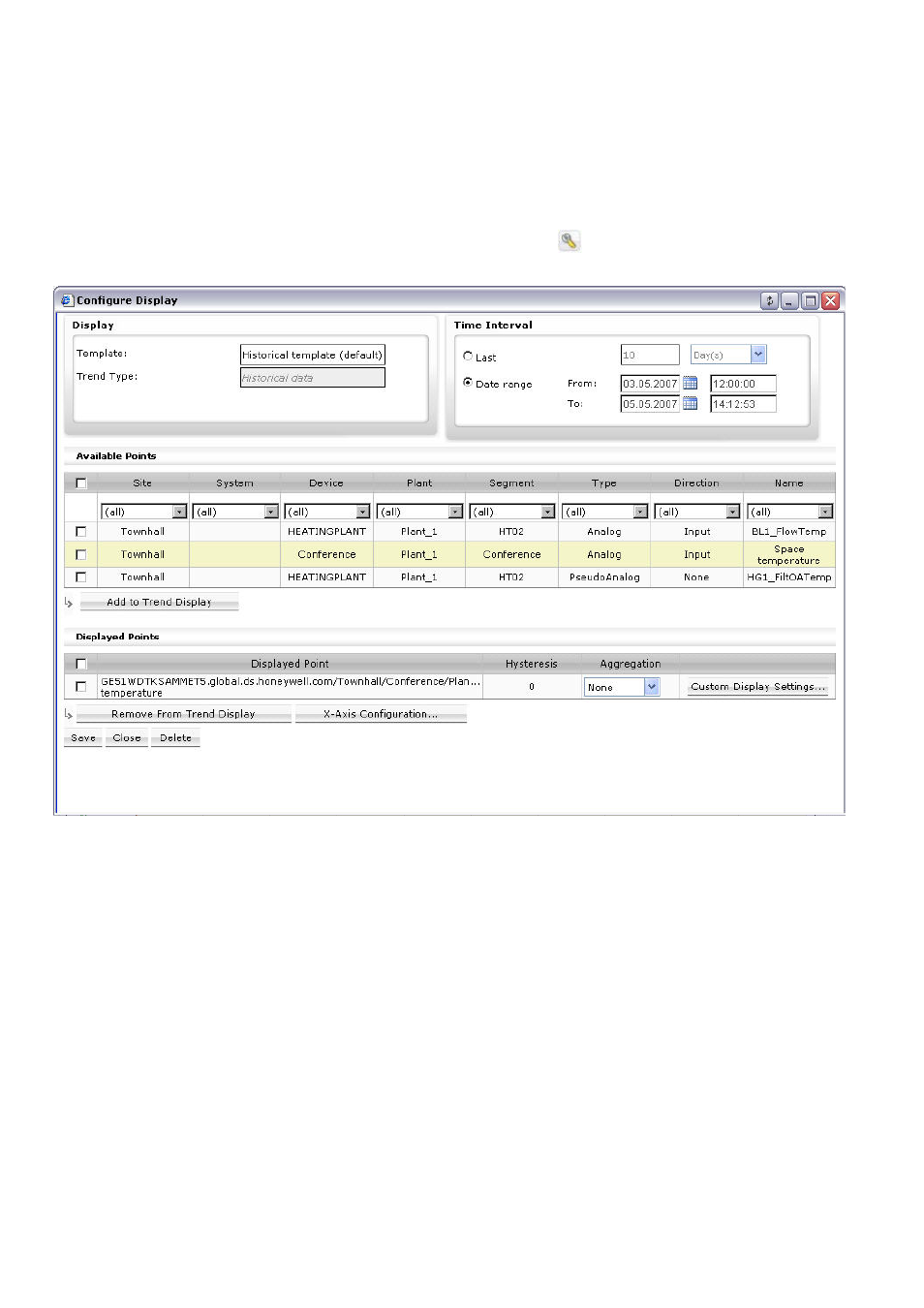Open the Device filter dropdown
The image size is (924, 1308).
[327, 512]
